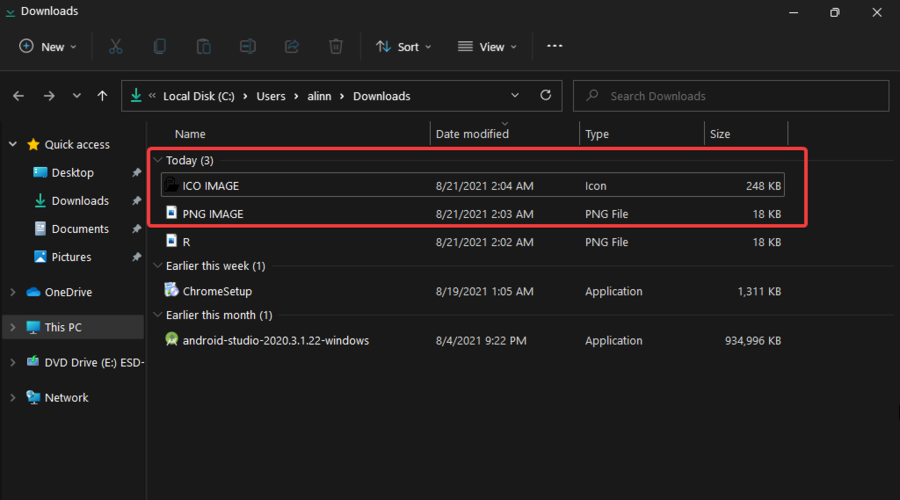Navigate back with the left arrow
Viewport: 900px width, 500px height.
point(18,96)
